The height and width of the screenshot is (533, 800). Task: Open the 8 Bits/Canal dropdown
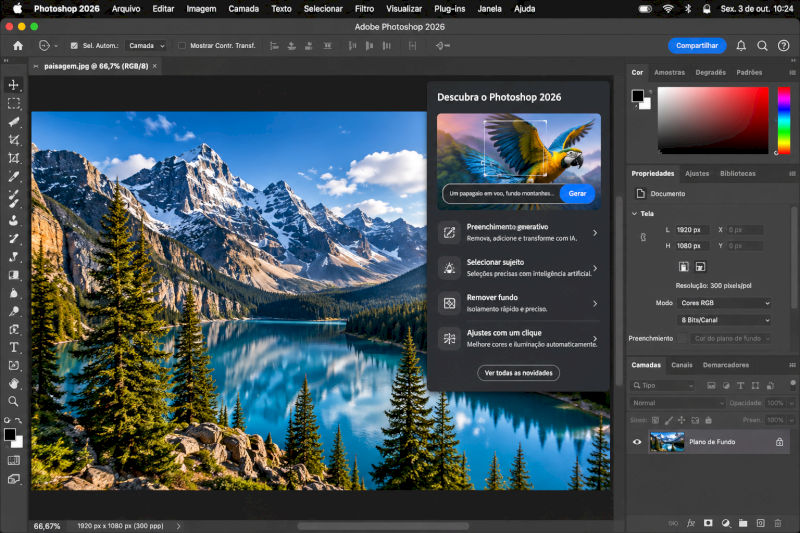(723, 320)
